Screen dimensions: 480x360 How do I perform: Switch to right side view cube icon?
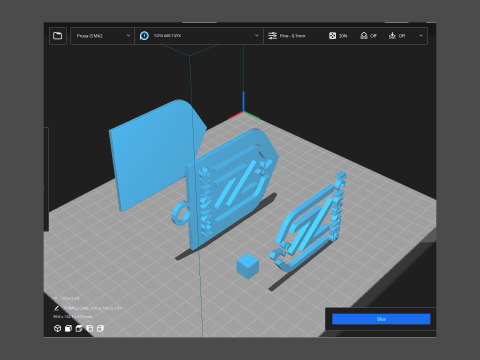[x=100, y=329]
